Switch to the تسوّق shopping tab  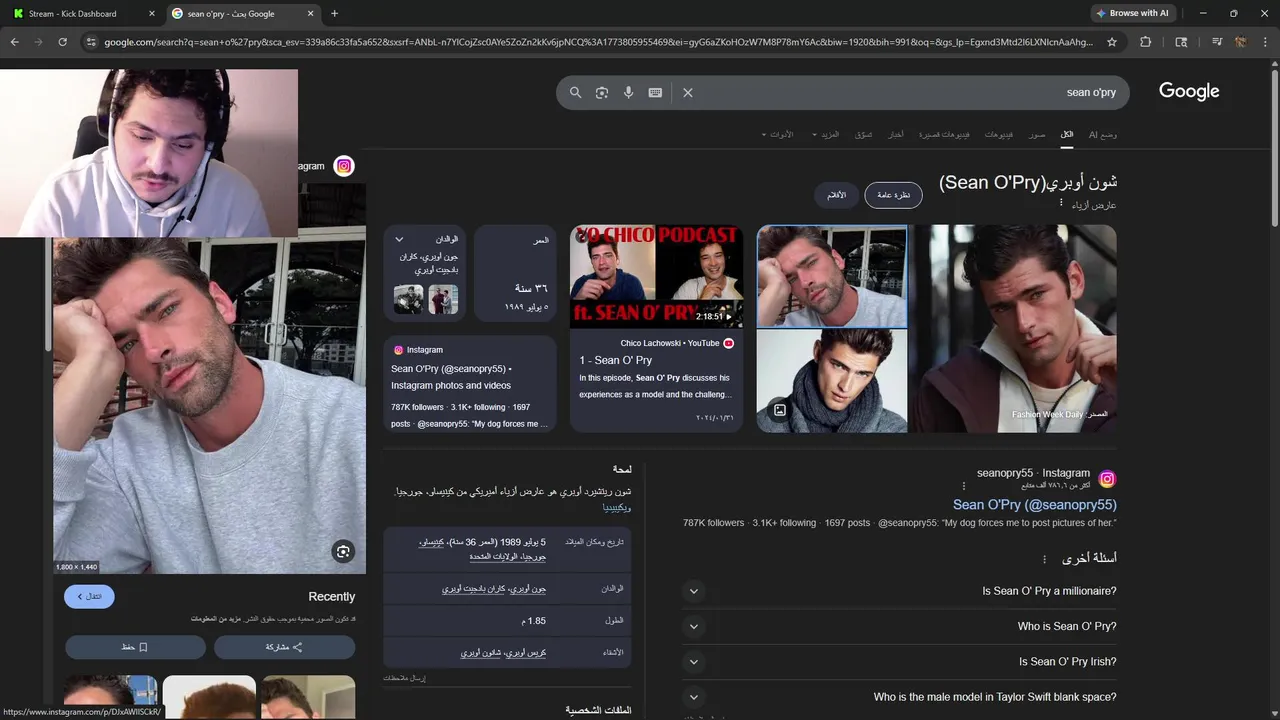tap(864, 134)
